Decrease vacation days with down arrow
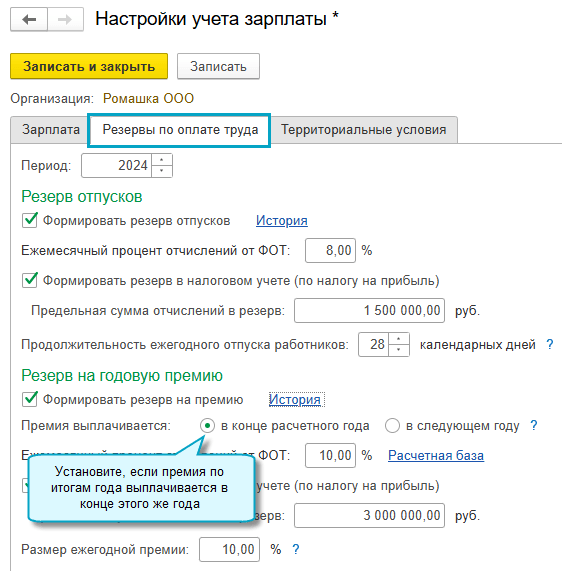The width and height of the screenshot is (562, 571). point(399,350)
